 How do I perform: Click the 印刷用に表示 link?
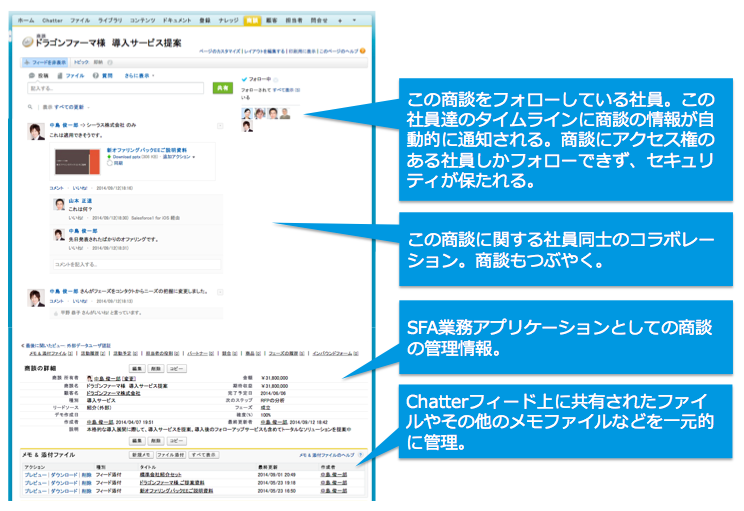[x=302, y=51]
